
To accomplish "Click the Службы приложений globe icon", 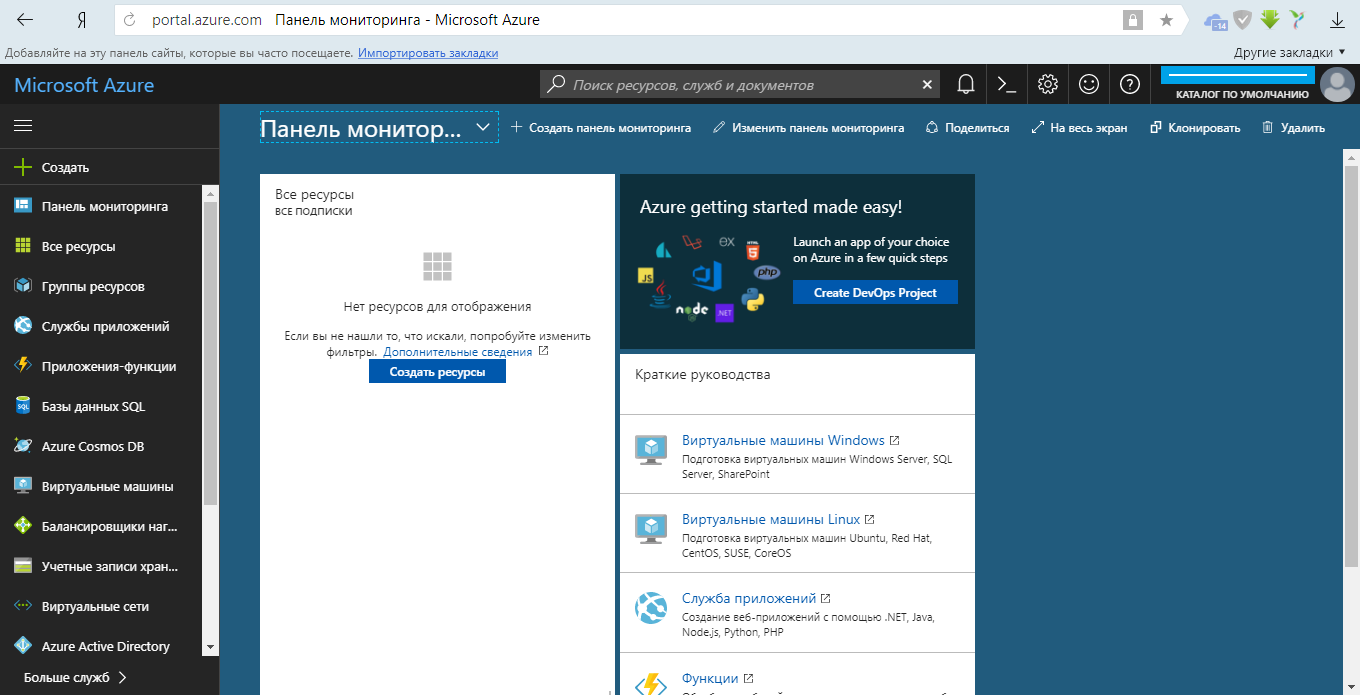I will 23,326.
